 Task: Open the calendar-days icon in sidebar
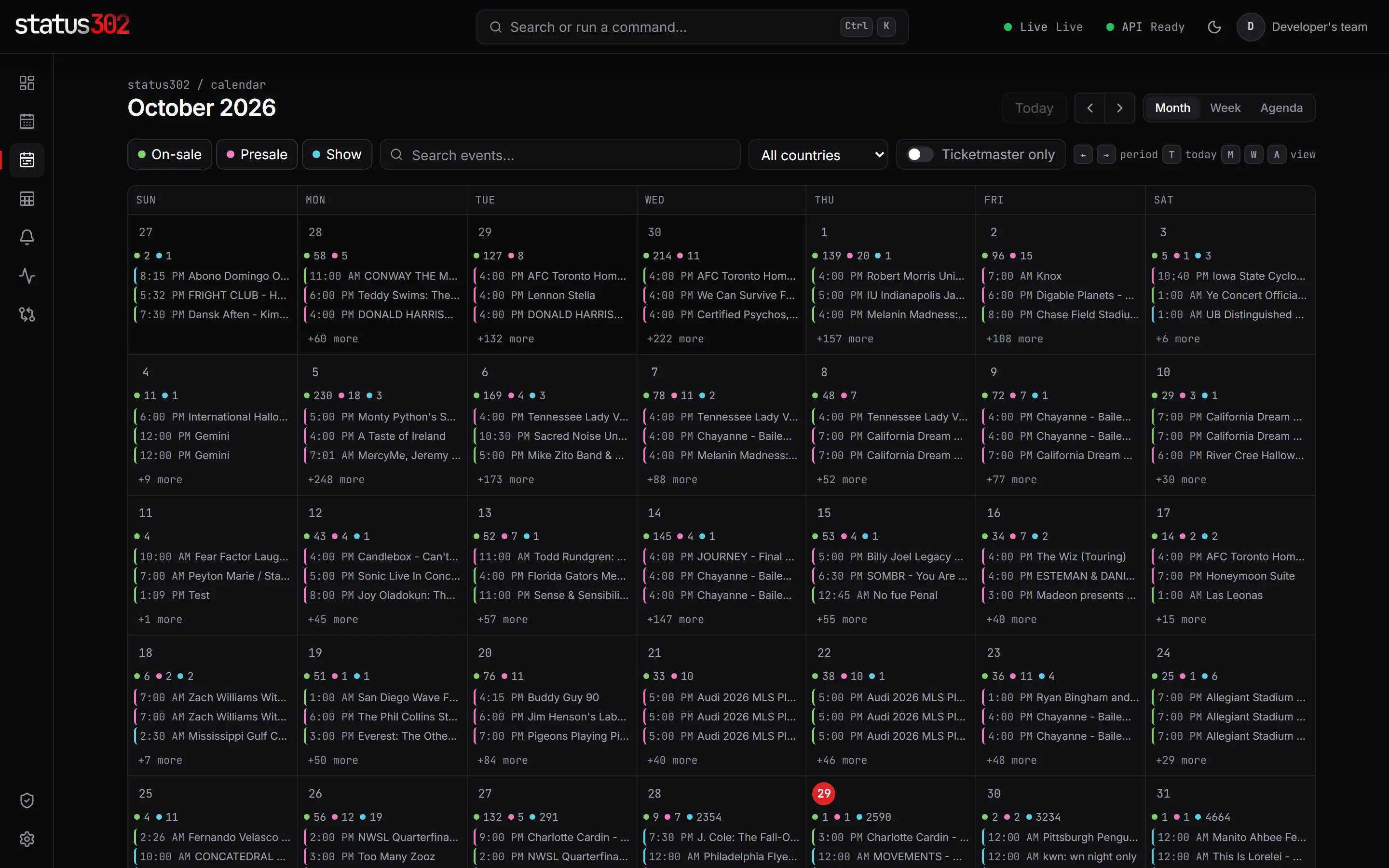27,121
